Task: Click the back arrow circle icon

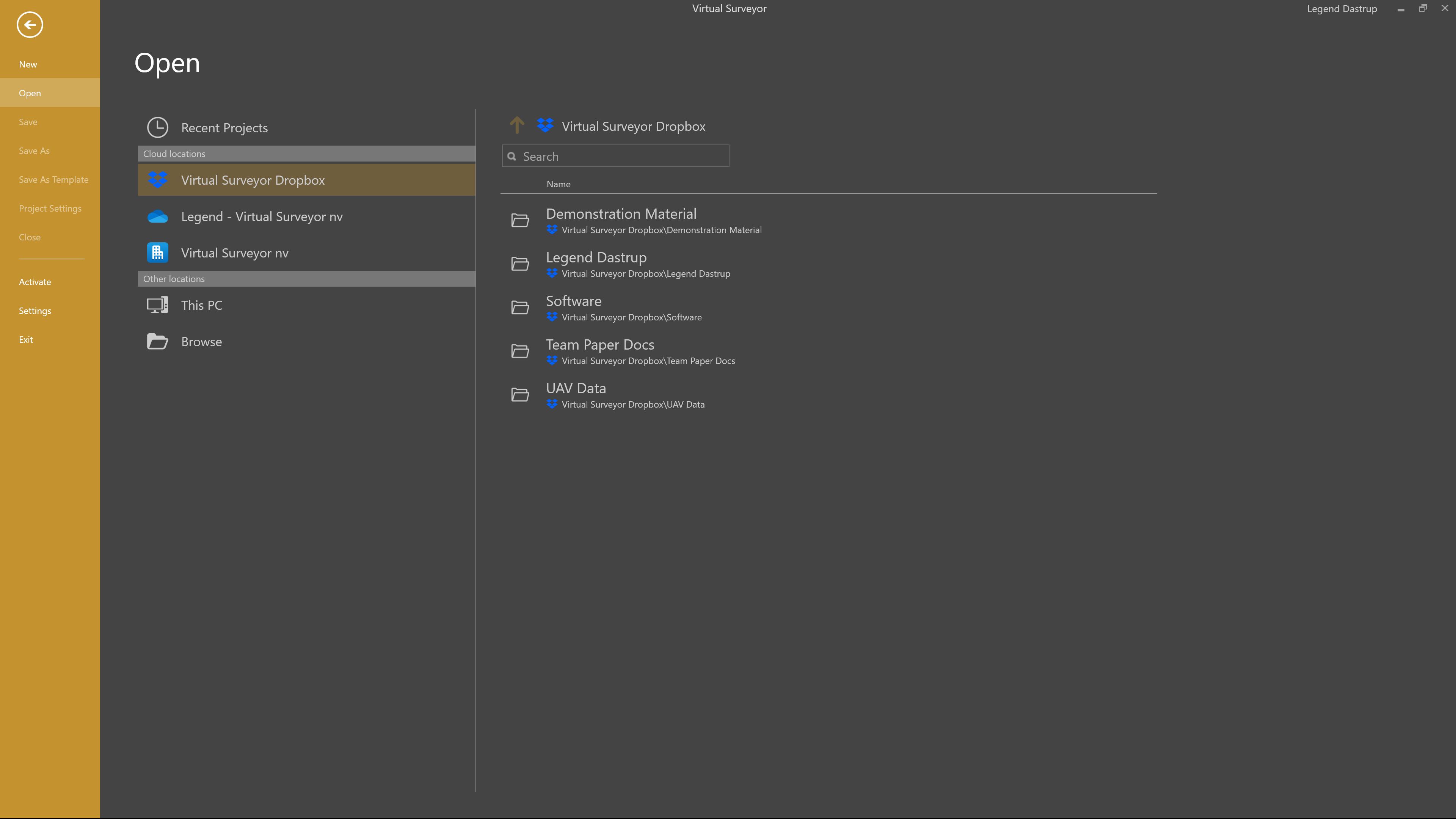Action: 30,25
